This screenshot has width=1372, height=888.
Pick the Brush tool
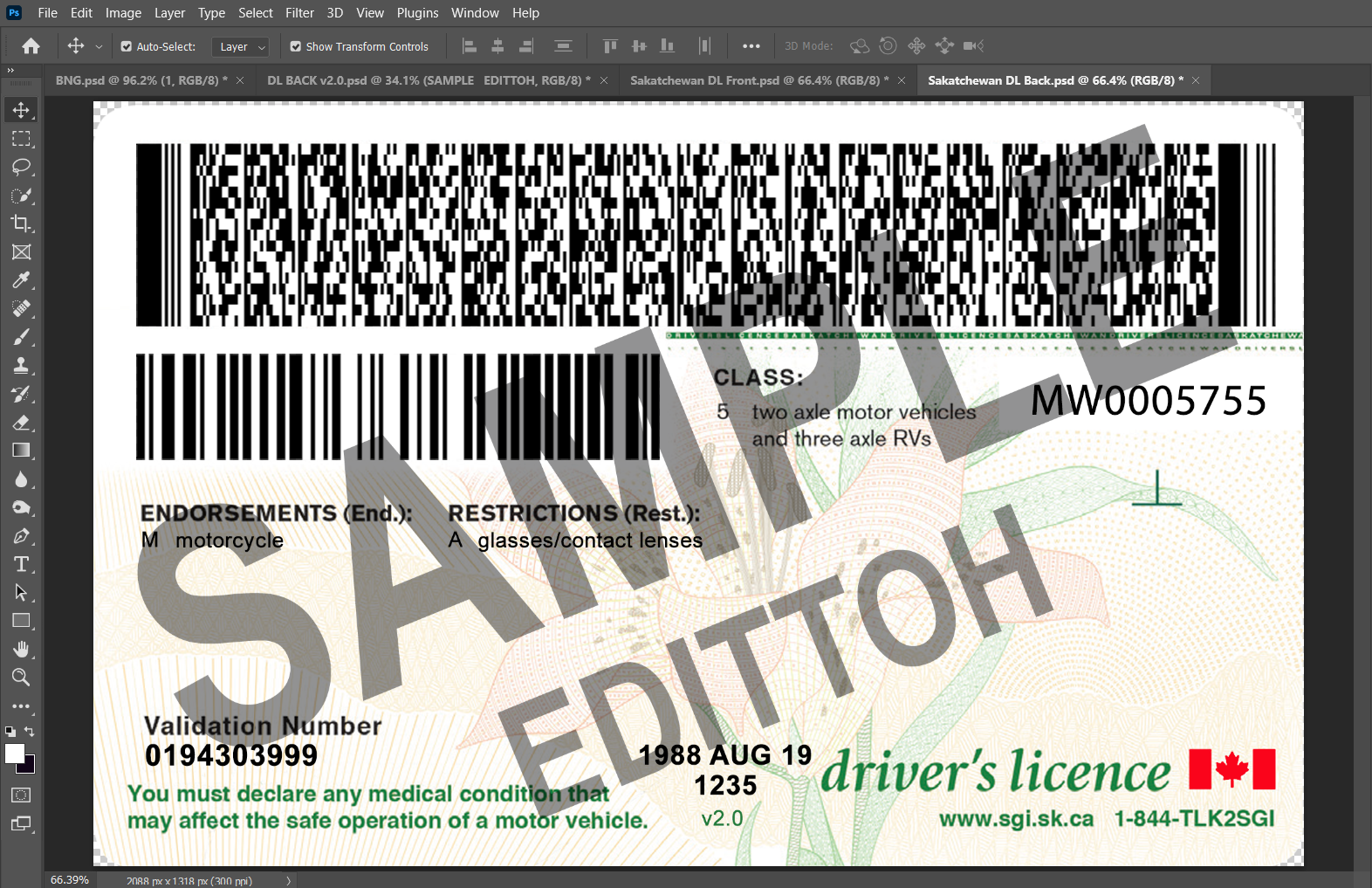click(21, 337)
